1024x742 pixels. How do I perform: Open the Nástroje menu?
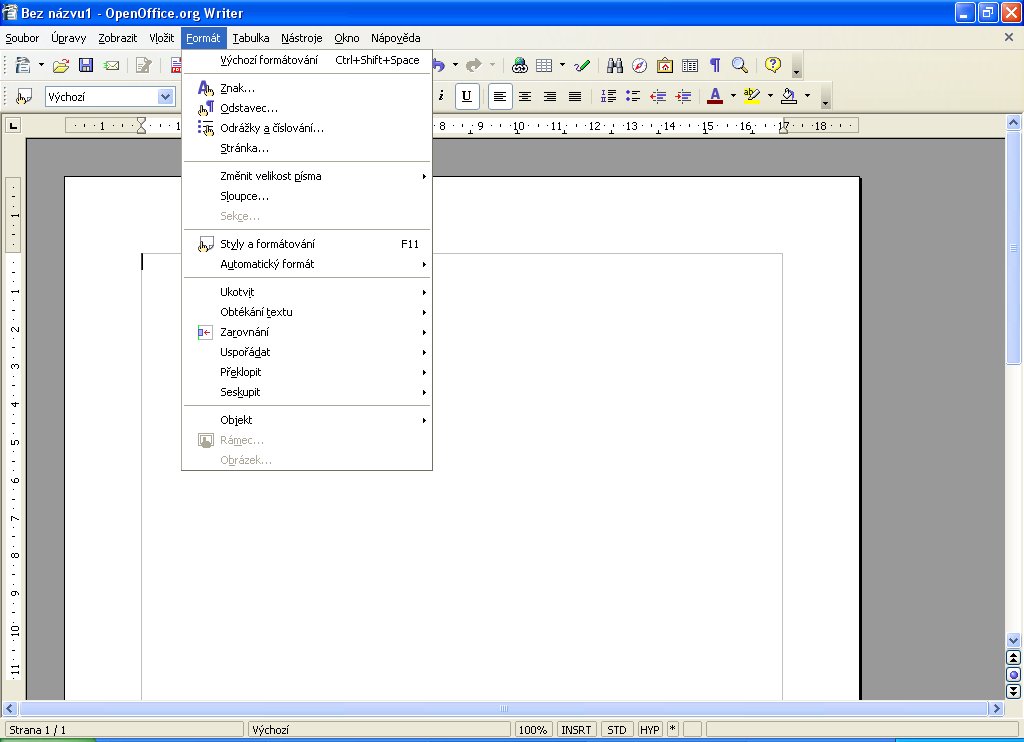click(x=302, y=38)
